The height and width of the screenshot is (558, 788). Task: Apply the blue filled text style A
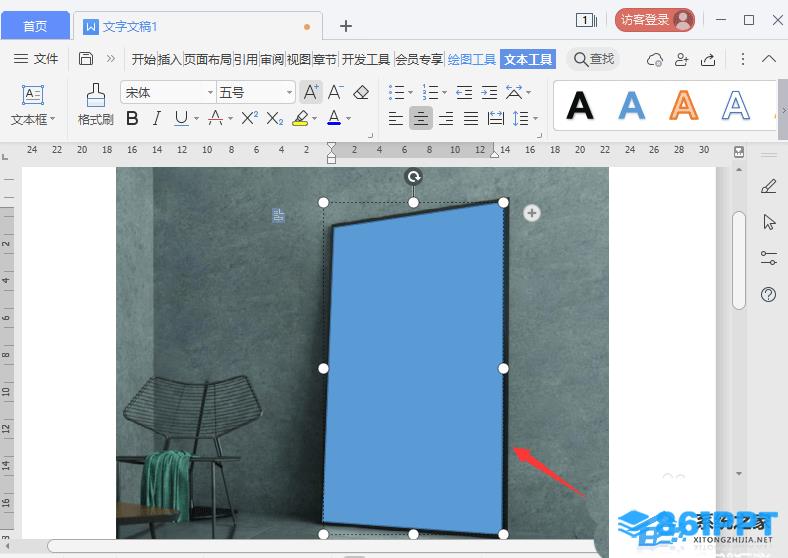click(632, 106)
